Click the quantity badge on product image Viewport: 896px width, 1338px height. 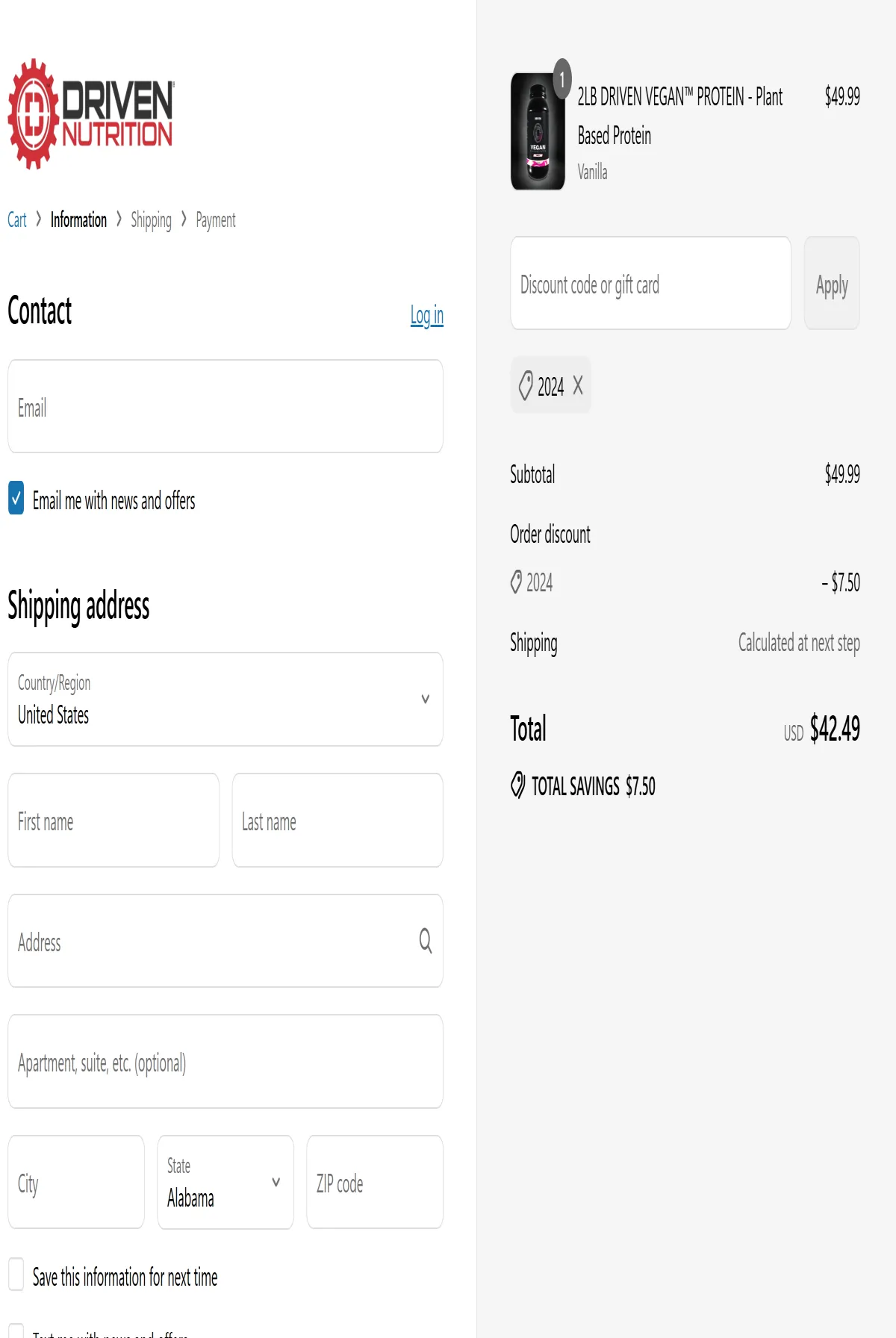pyautogui.click(x=562, y=78)
